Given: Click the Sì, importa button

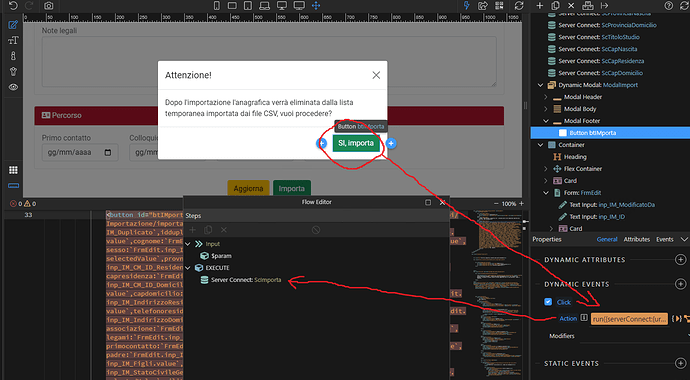Looking at the screenshot, I should coord(356,143).
